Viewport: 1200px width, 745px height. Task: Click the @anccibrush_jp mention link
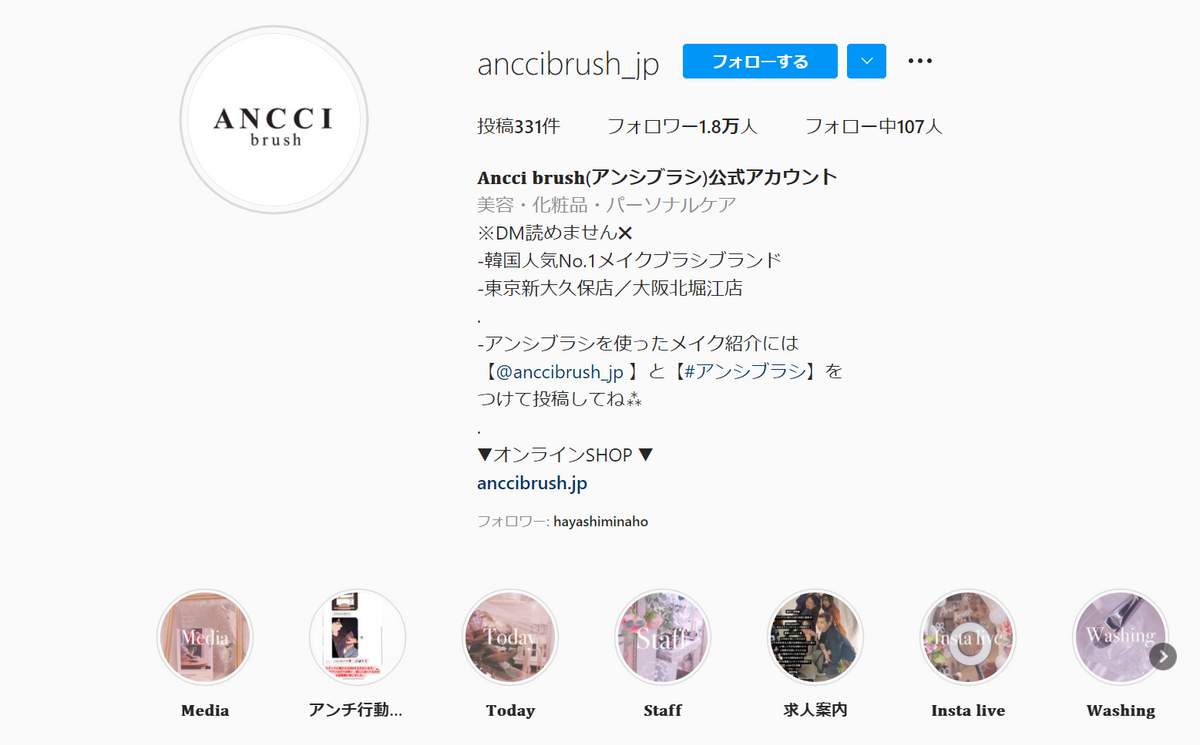click(560, 372)
